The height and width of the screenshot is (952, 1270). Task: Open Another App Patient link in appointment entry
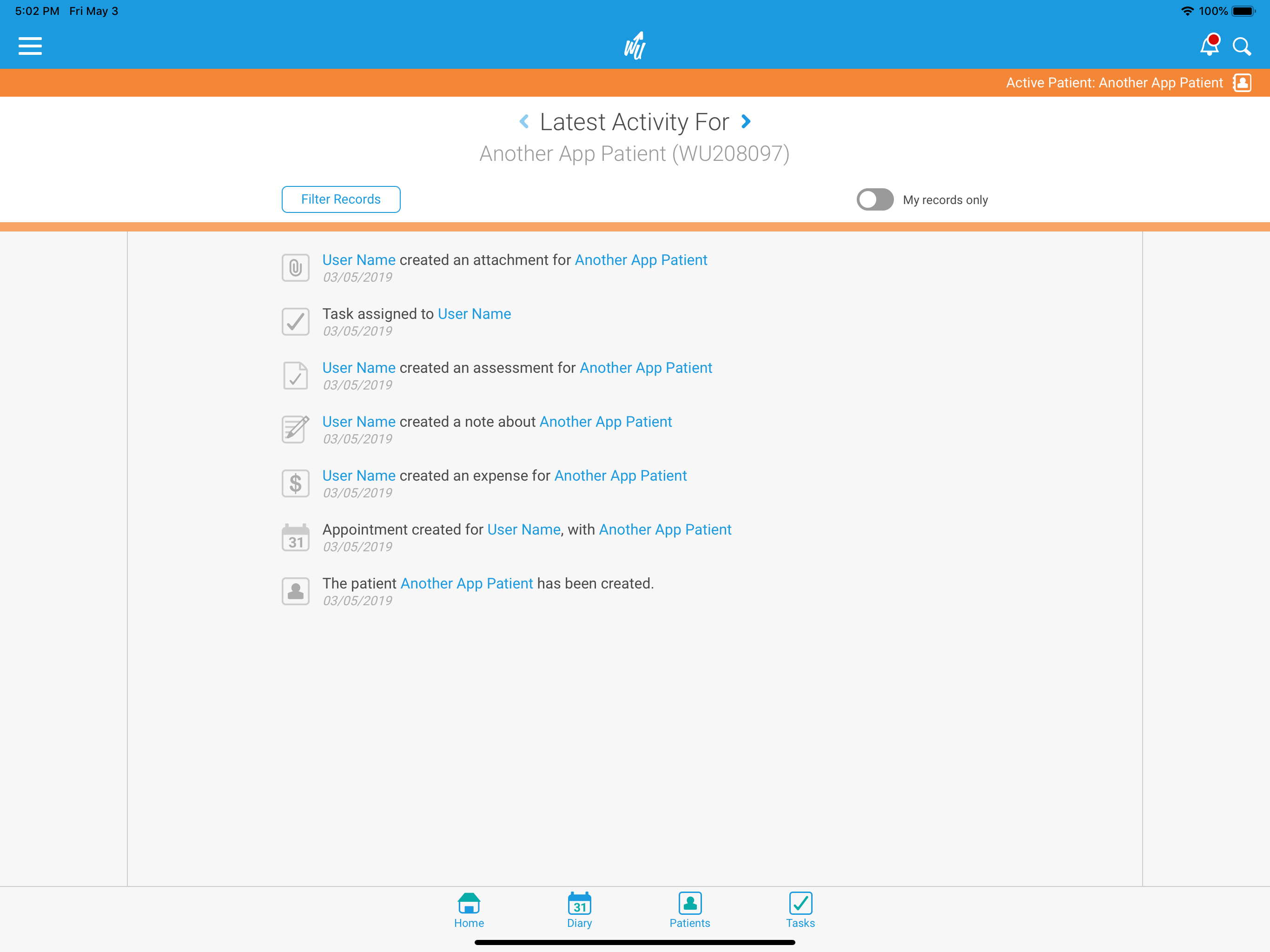pos(665,530)
